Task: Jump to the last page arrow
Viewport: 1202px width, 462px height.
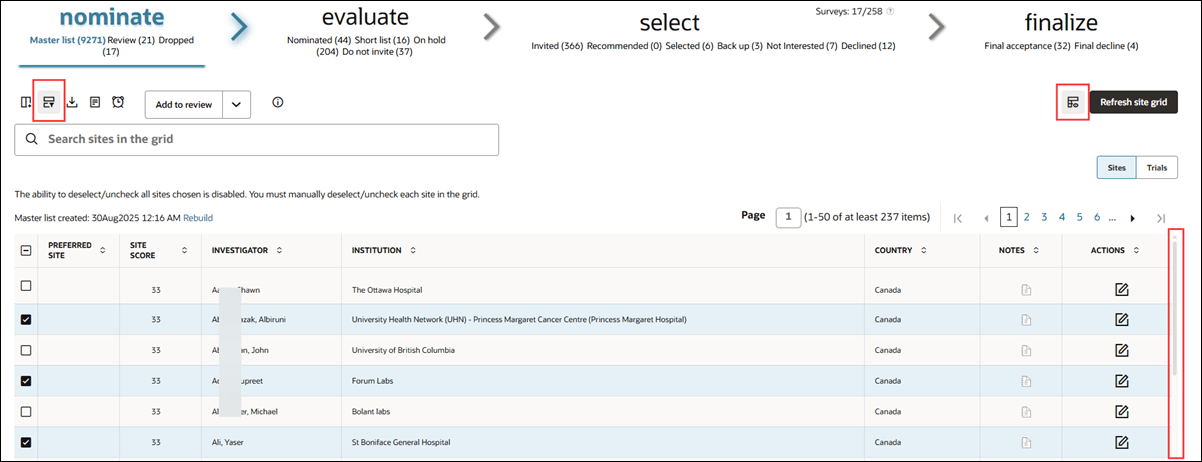Action: point(1161,217)
